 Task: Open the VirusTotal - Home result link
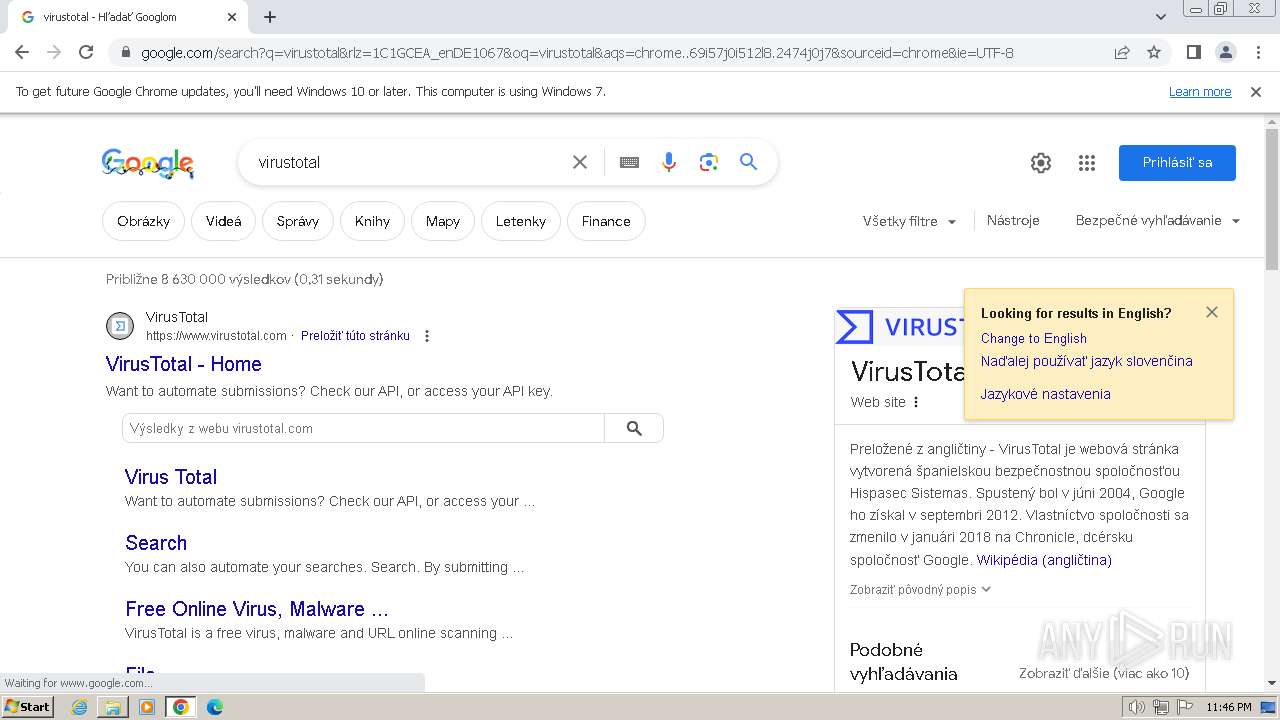(184, 364)
